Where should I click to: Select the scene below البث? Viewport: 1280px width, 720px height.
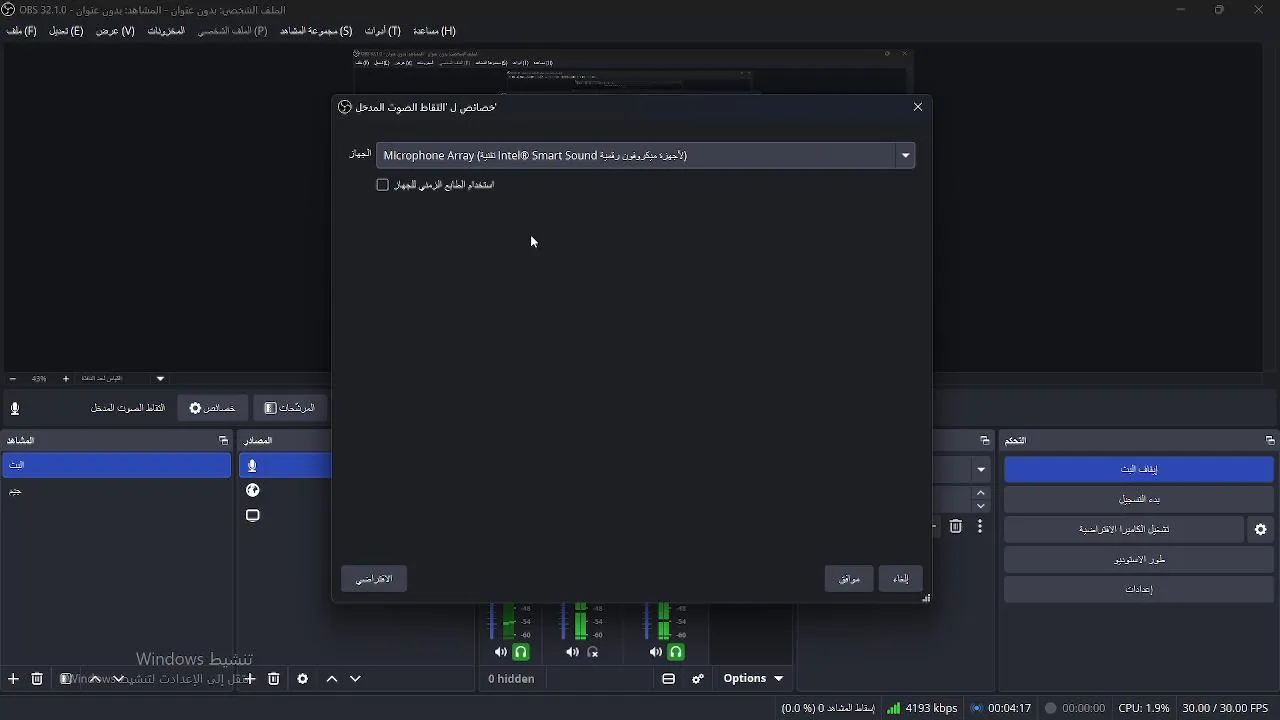(x=116, y=492)
